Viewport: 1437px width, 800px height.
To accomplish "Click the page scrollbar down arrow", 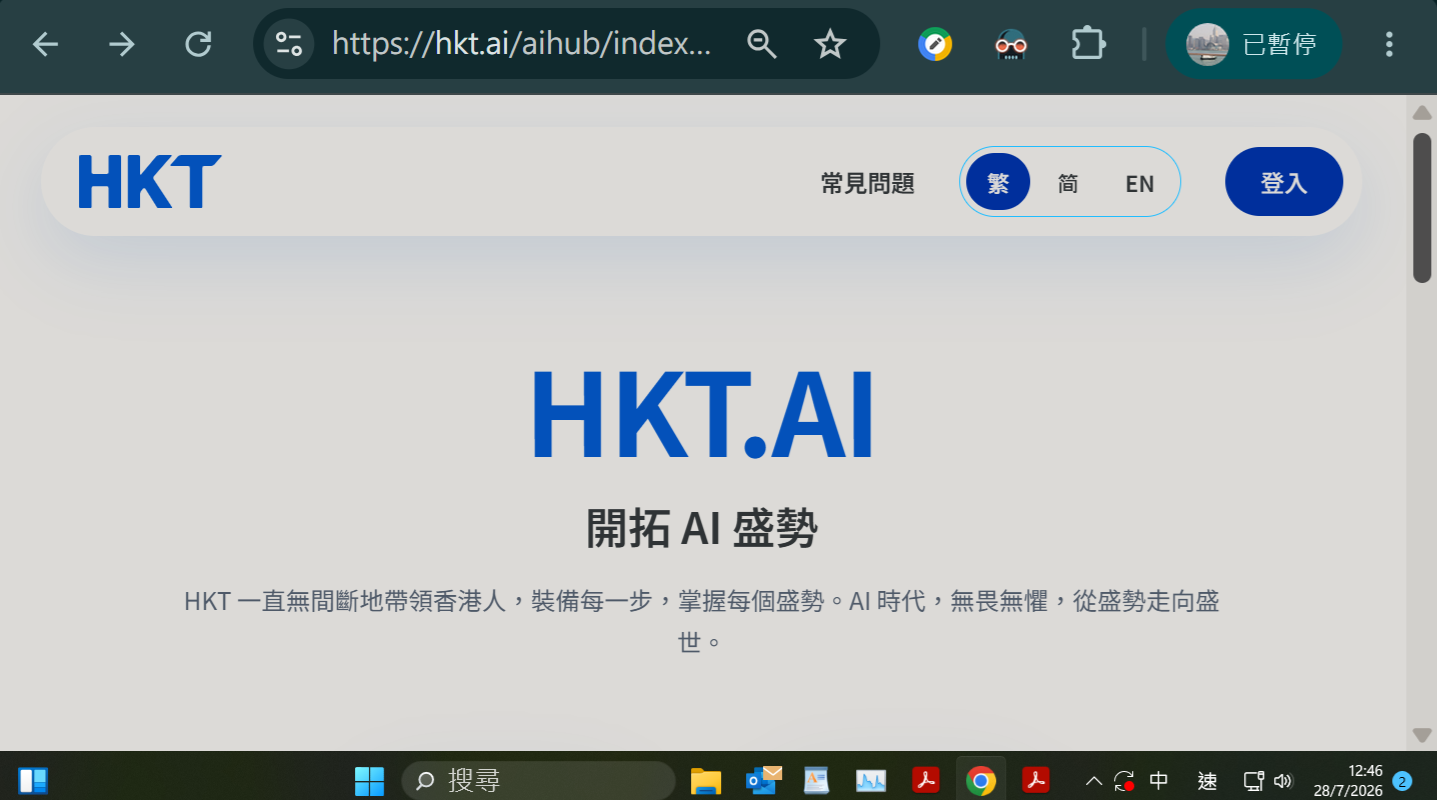I will [1422, 735].
